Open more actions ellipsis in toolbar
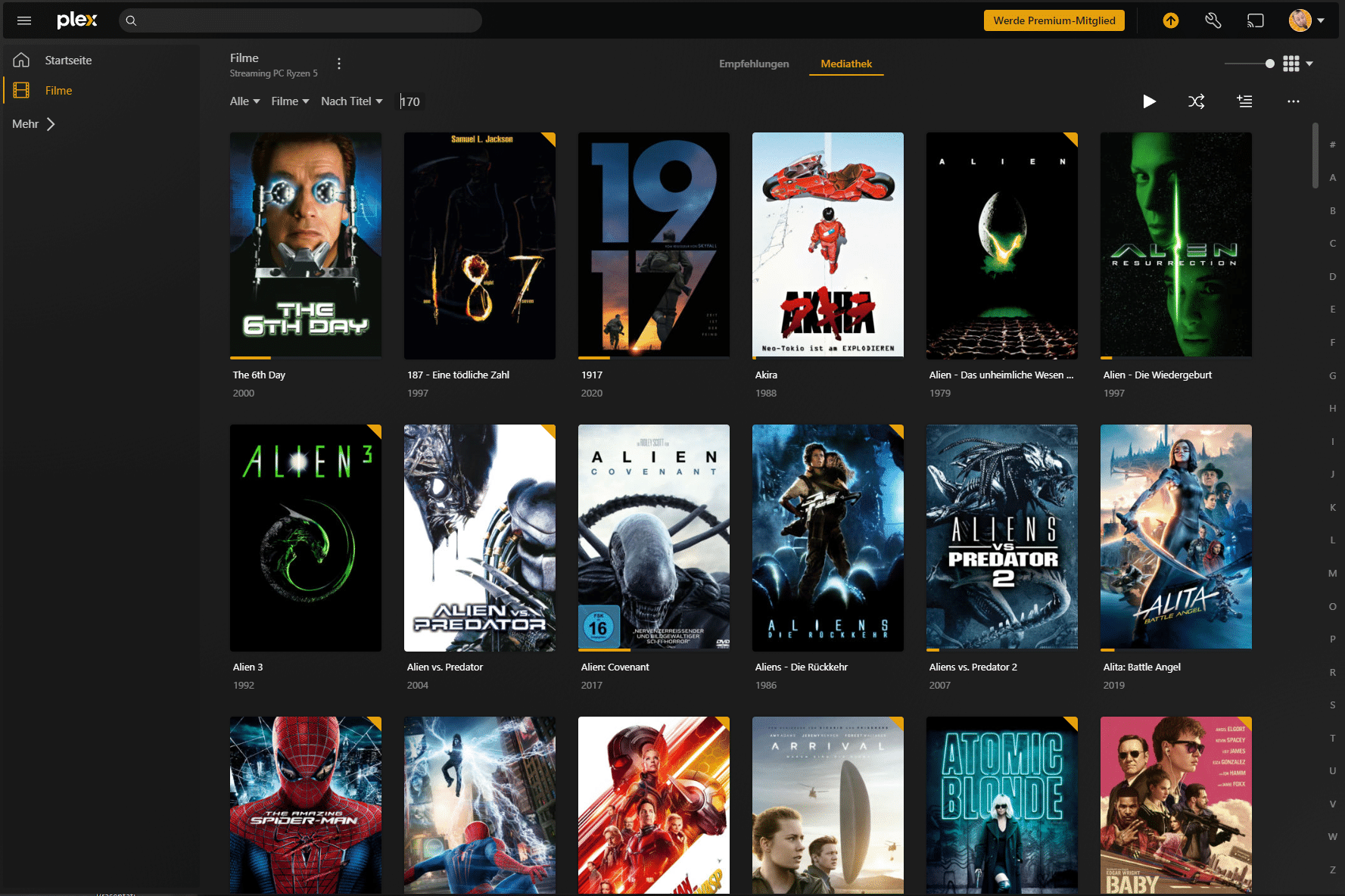Viewport: 1345px width, 896px height. (1294, 101)
